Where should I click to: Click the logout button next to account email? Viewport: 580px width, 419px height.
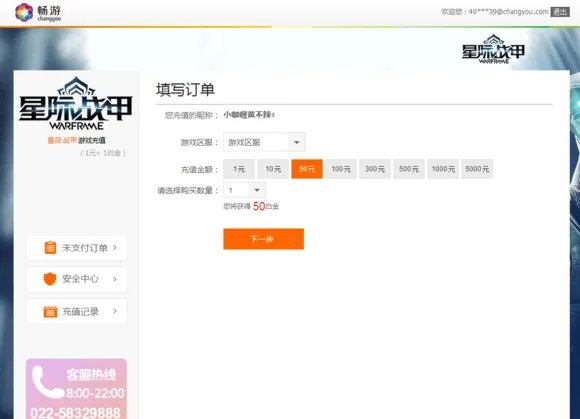pos(560,12)
